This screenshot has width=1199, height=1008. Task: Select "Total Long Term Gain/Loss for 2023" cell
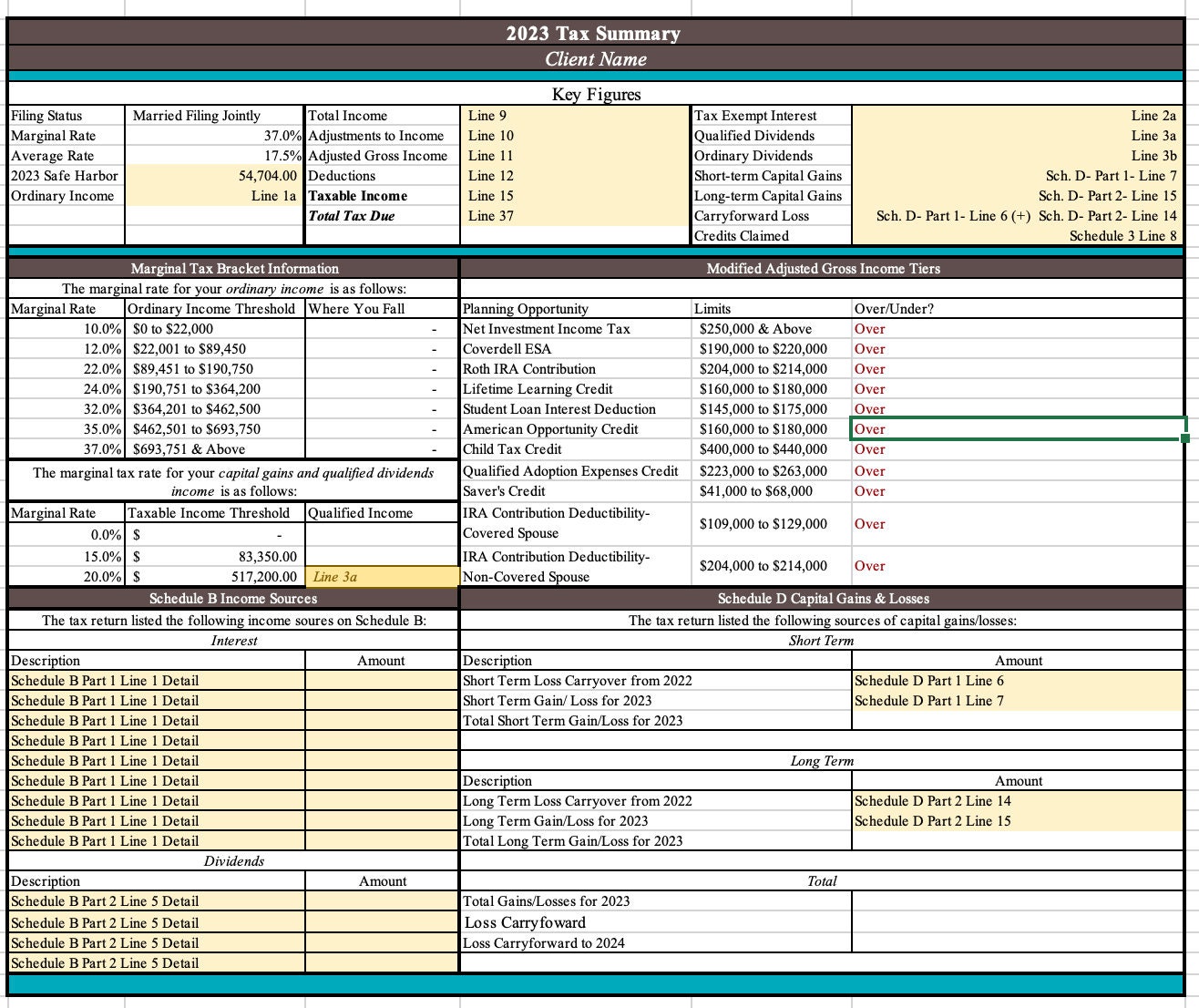pos(656,841)
